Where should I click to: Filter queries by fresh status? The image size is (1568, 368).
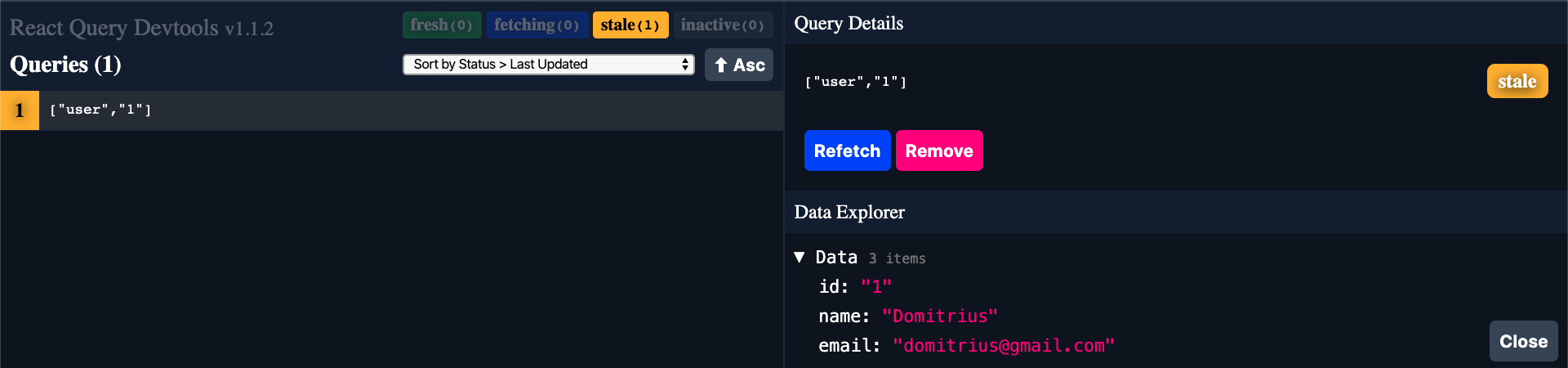[441, 25]
